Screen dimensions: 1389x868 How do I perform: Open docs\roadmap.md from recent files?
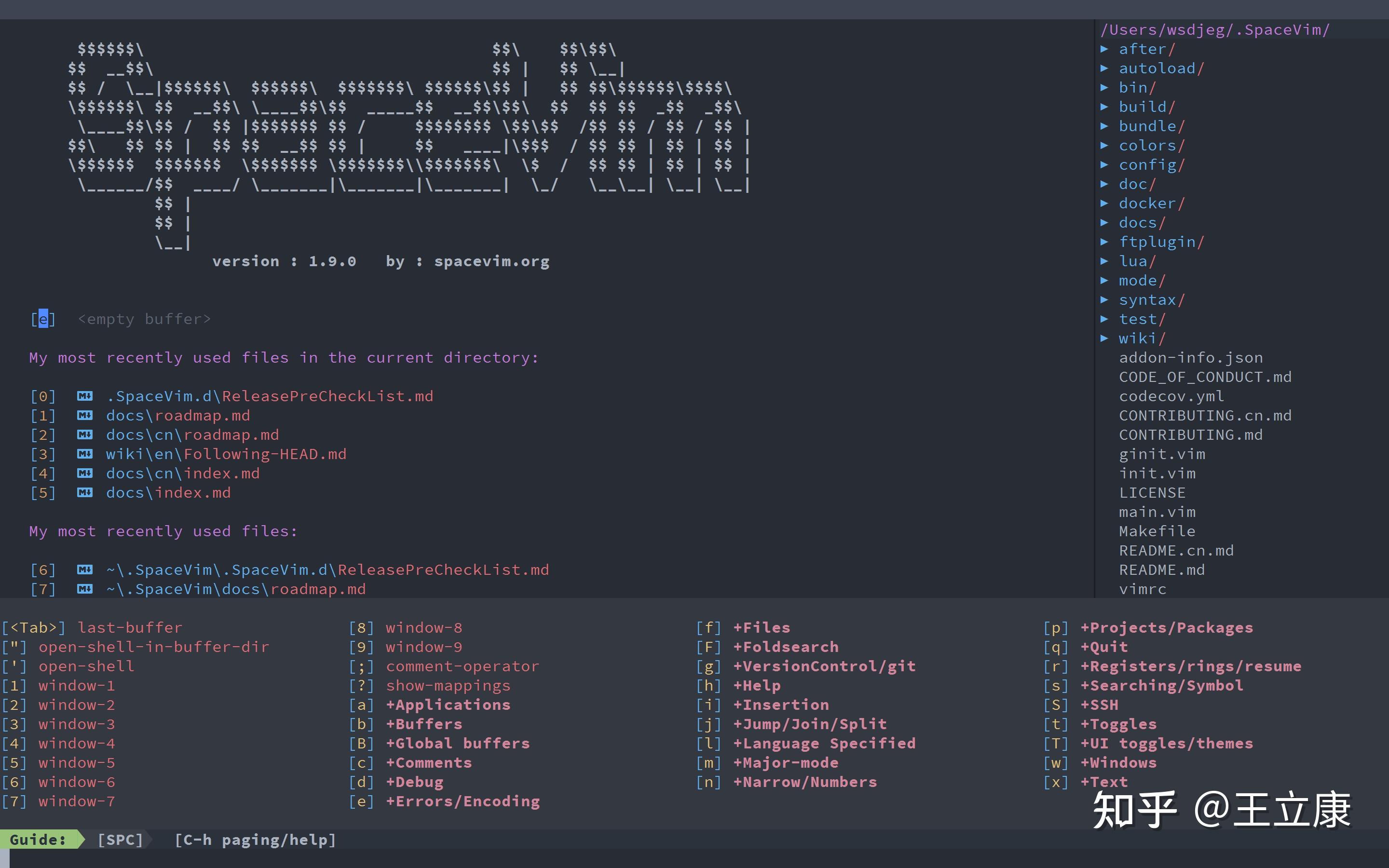178,416
